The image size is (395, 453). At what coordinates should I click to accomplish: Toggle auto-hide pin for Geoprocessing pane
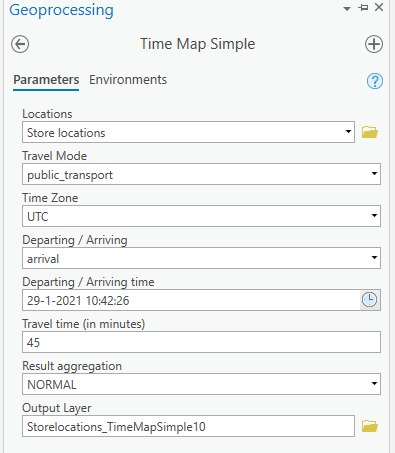click(x=363, y=8)
